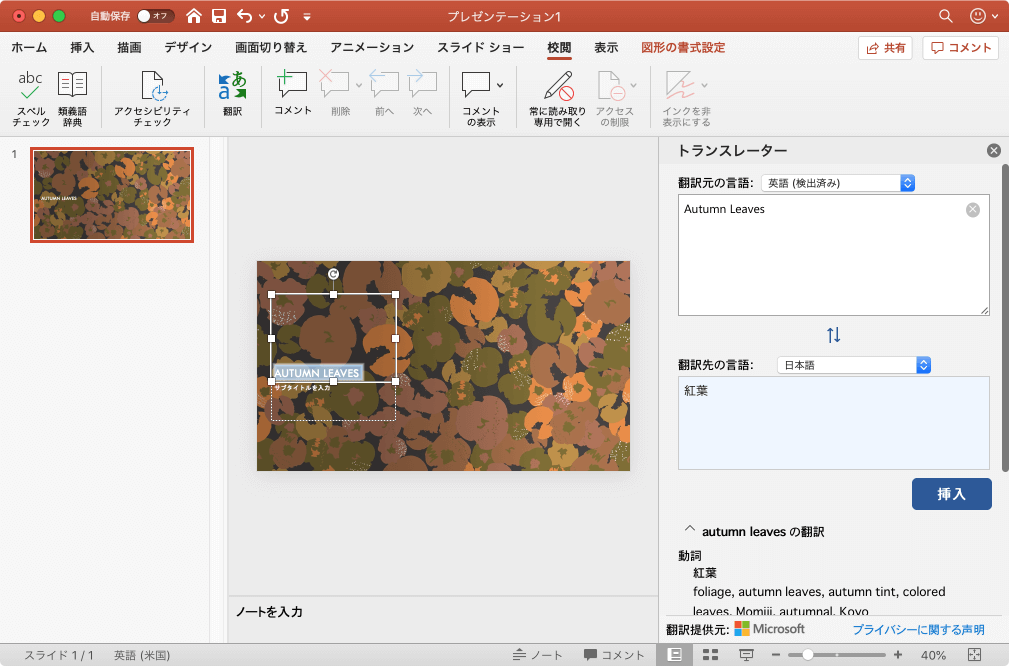1009x666 pixels.
Task: Collapse the autumn leaves translation section
Action: tap(689, 531)
